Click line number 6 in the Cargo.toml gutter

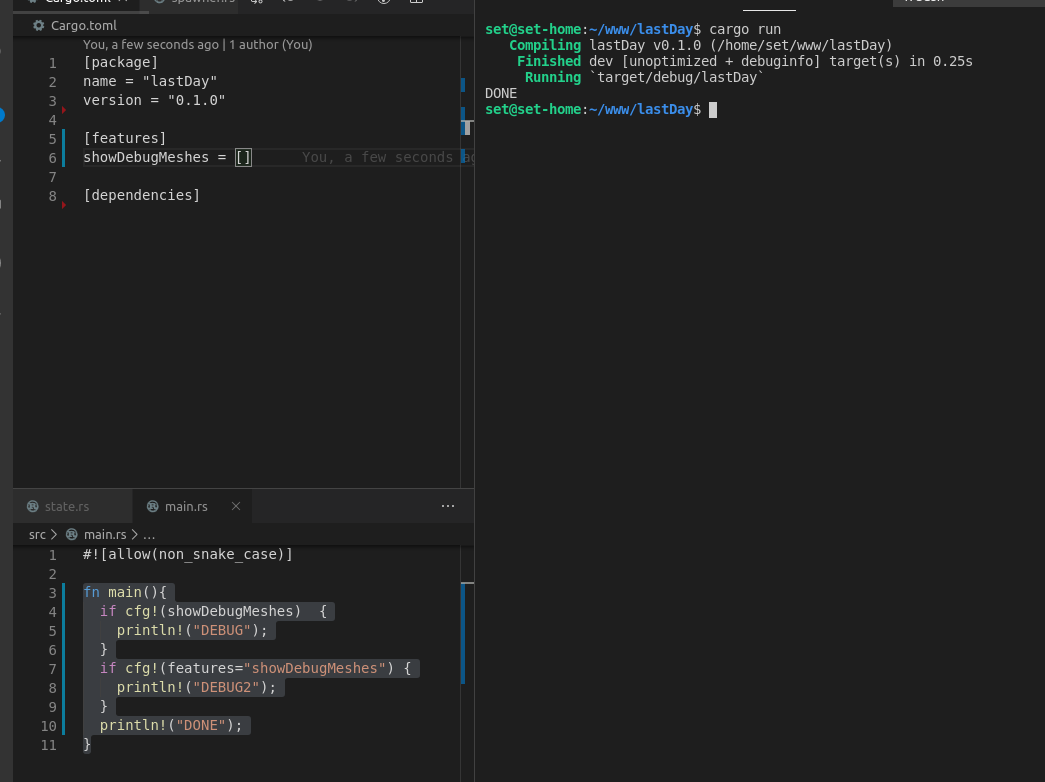click(x=53, y=159)
